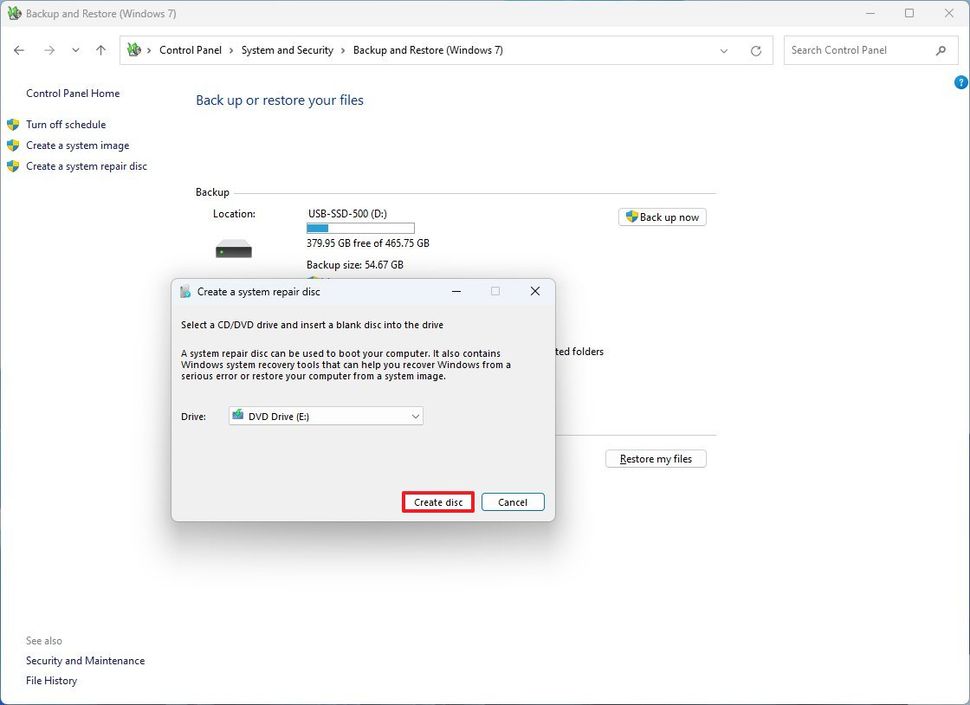Open help with the blue question mark icon
Screen dimensions: 970x705
coord(960,82)
